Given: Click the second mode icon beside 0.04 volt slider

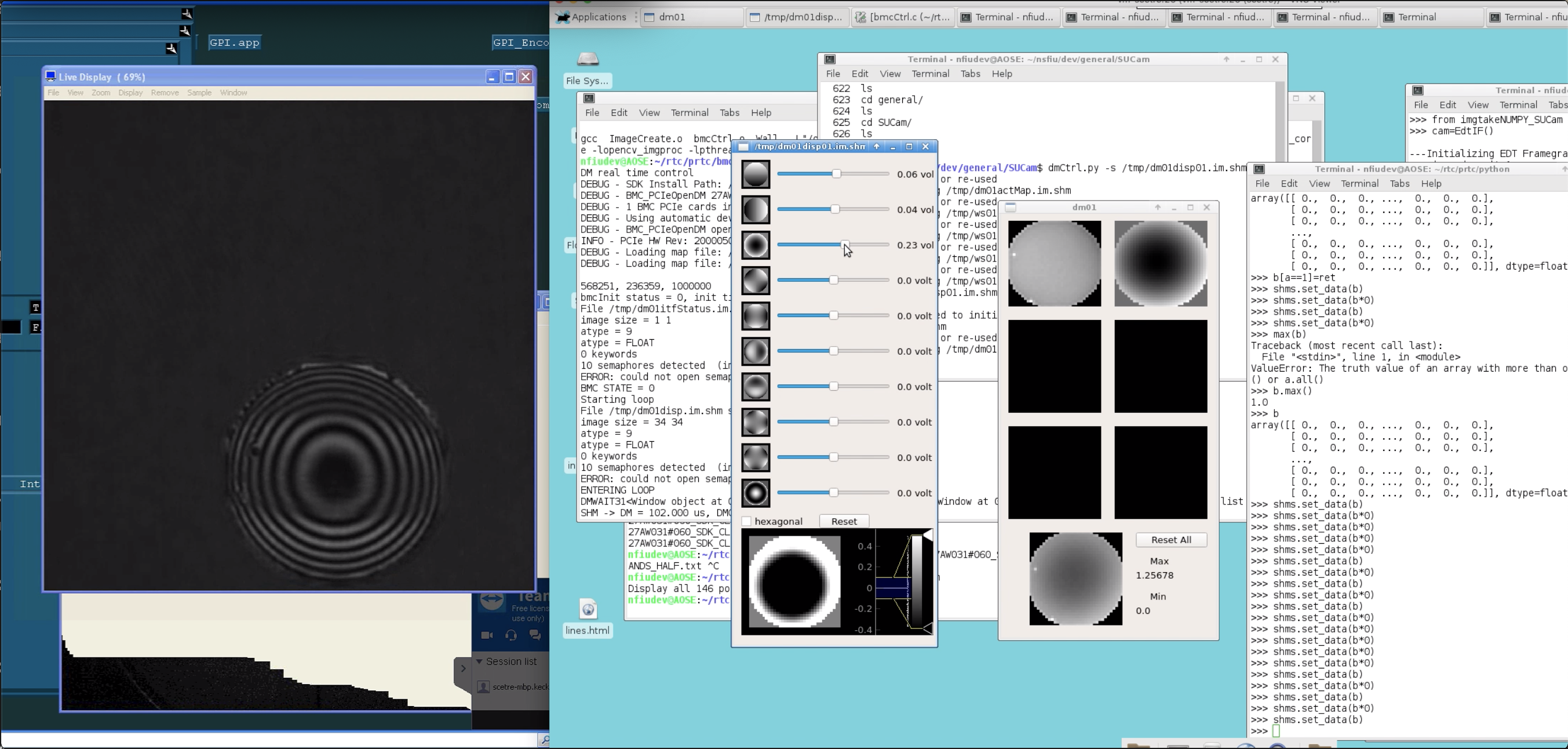Looking at the screenshot, I should (x=756, y=209).
